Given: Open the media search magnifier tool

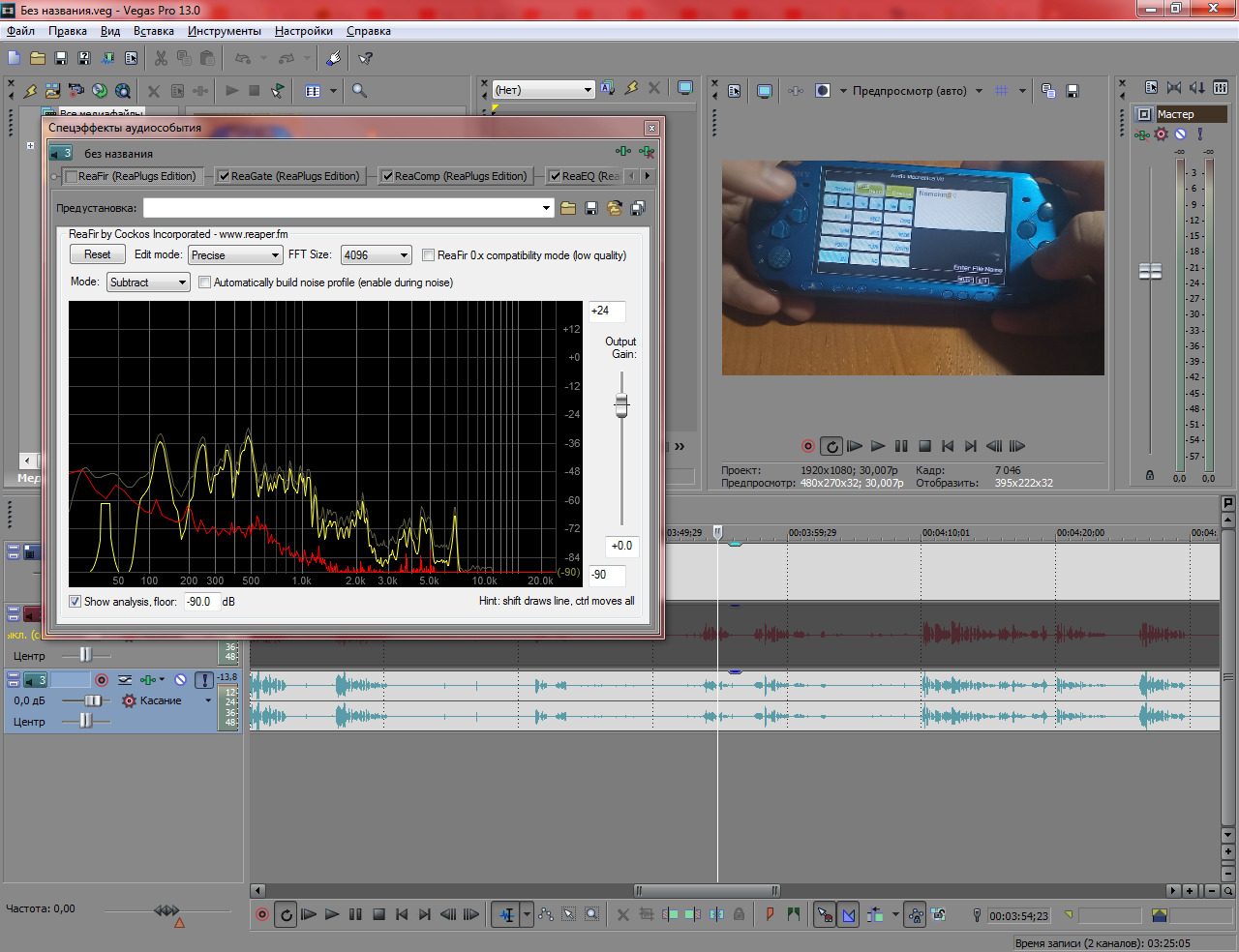Looking at the screenshot, I should click(x=359, y=91).
